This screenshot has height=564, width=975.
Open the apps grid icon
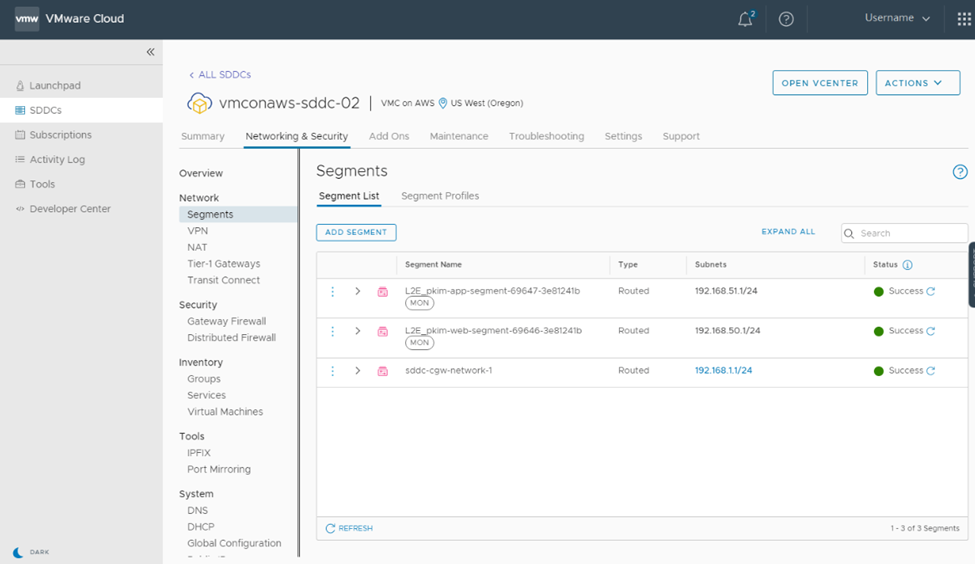[x=964, y=19]
